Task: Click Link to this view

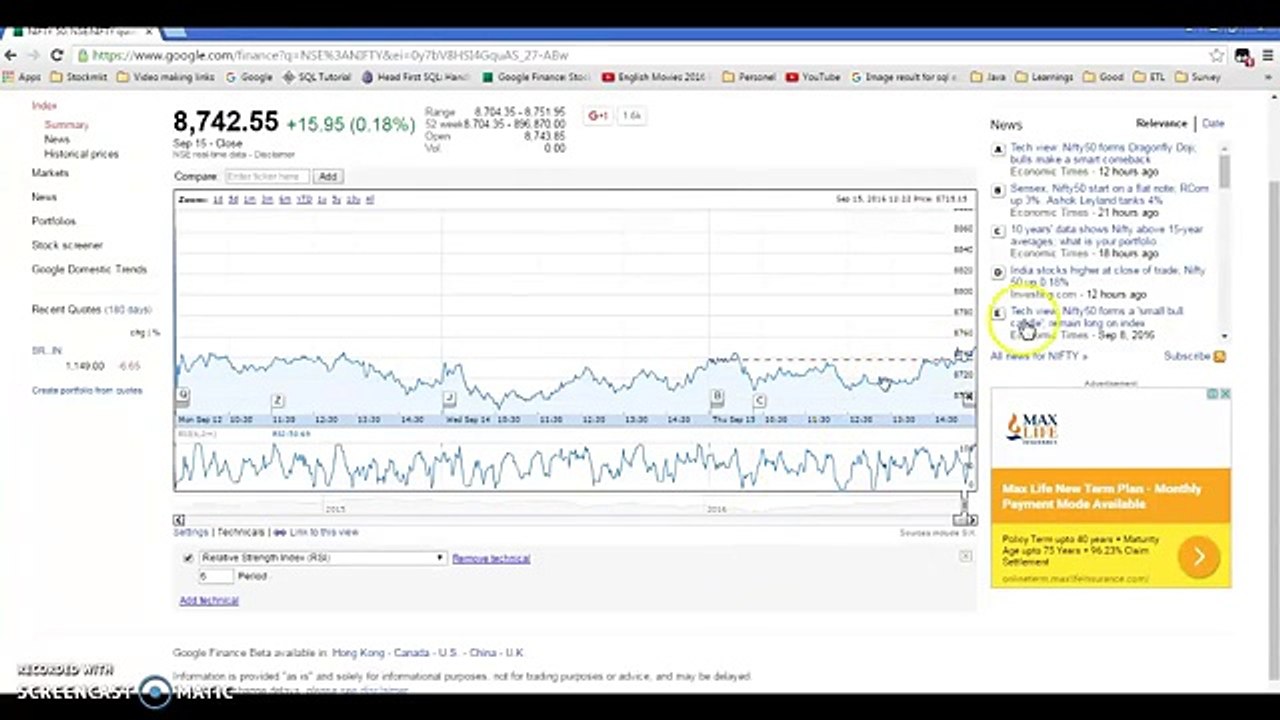Action: (324, 533)
